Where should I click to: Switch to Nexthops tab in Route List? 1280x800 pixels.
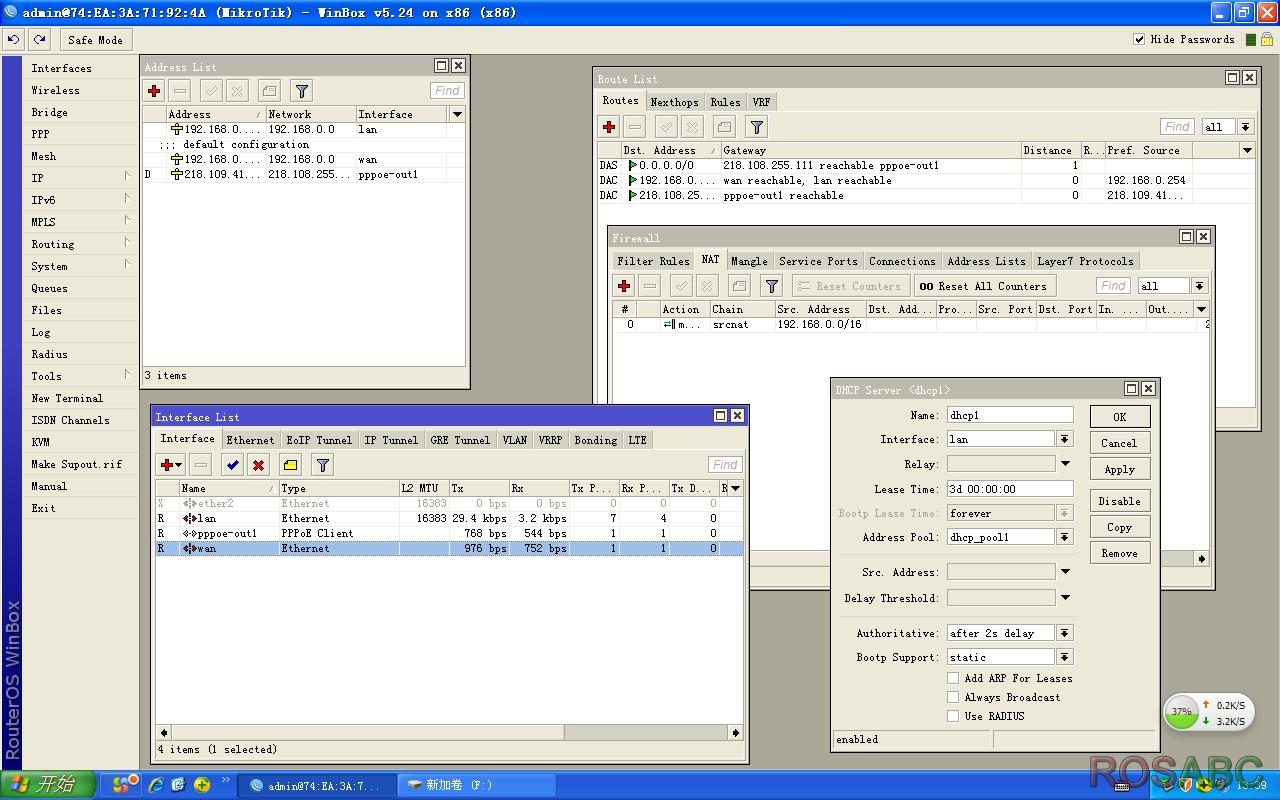674,102
